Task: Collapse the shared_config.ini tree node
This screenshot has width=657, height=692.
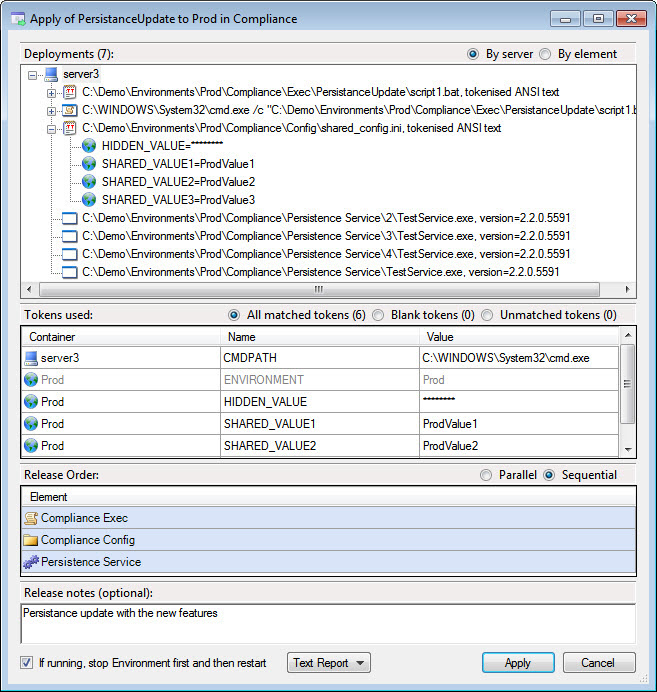Action: 52,129
